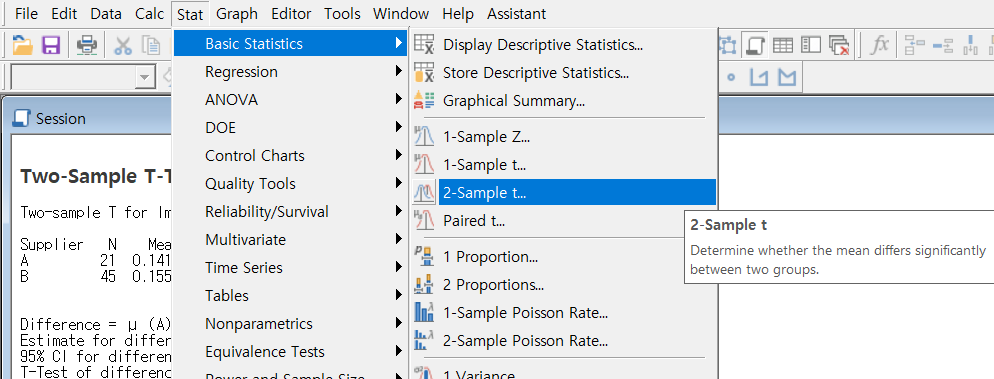The width and height of the screenshot is (994, 379).
Task: Click the Supplier B row with N 45
Action: (x=96, y=276)
